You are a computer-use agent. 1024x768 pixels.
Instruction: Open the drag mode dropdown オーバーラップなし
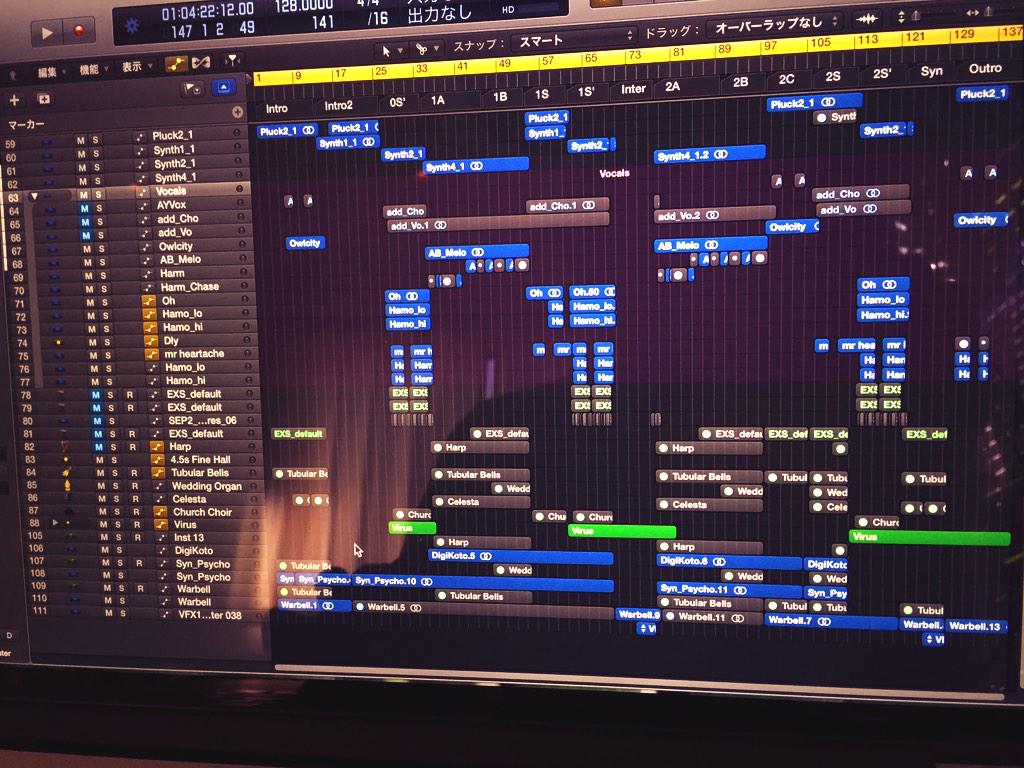coord(774,25)
